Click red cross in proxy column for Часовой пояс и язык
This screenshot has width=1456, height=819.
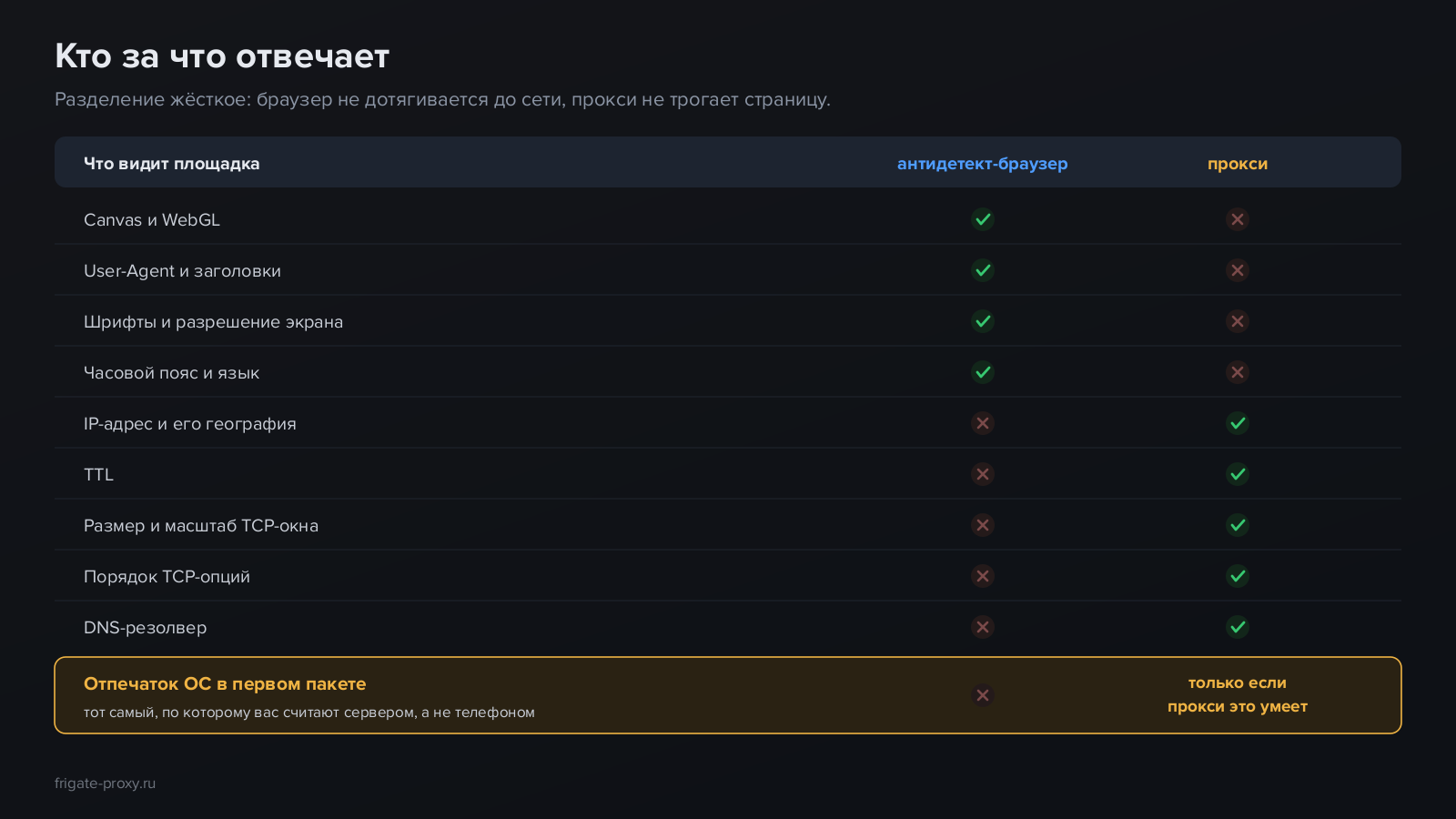pos(1238,372)
